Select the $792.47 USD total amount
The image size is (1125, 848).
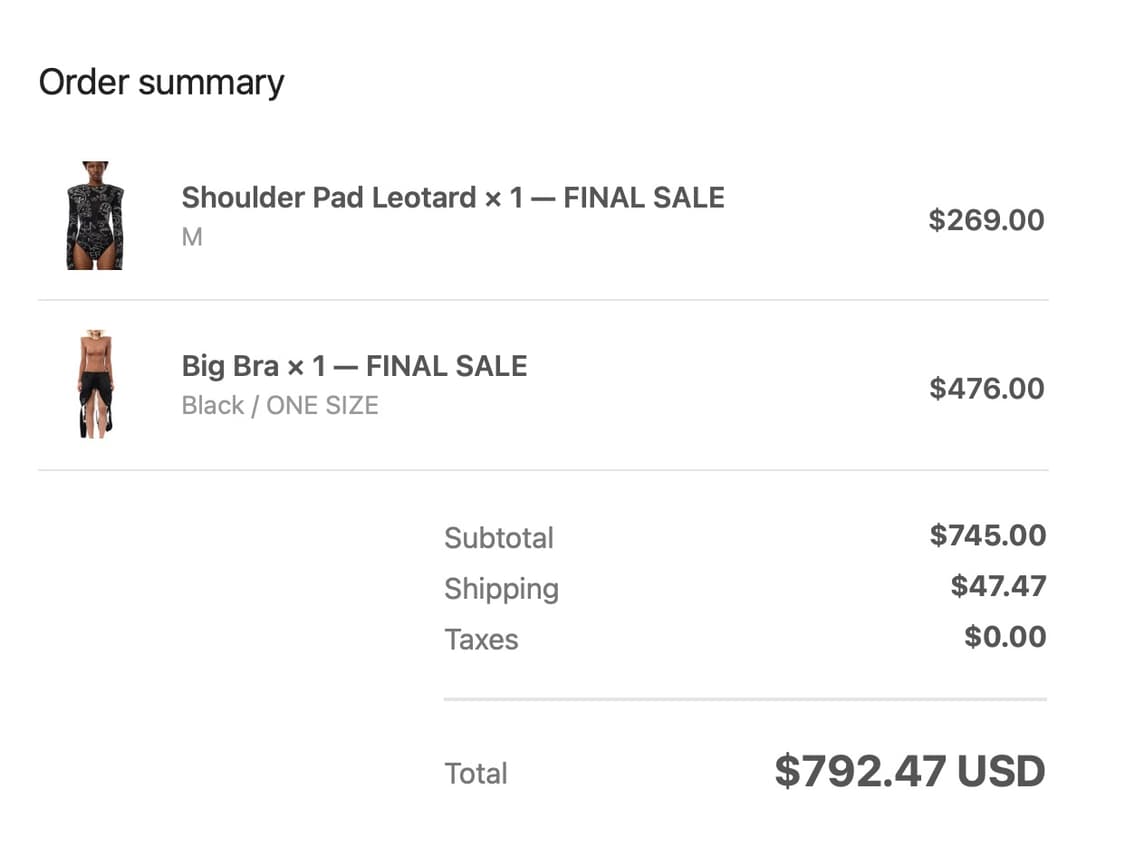pyautogui.click(x=909, y=771)
